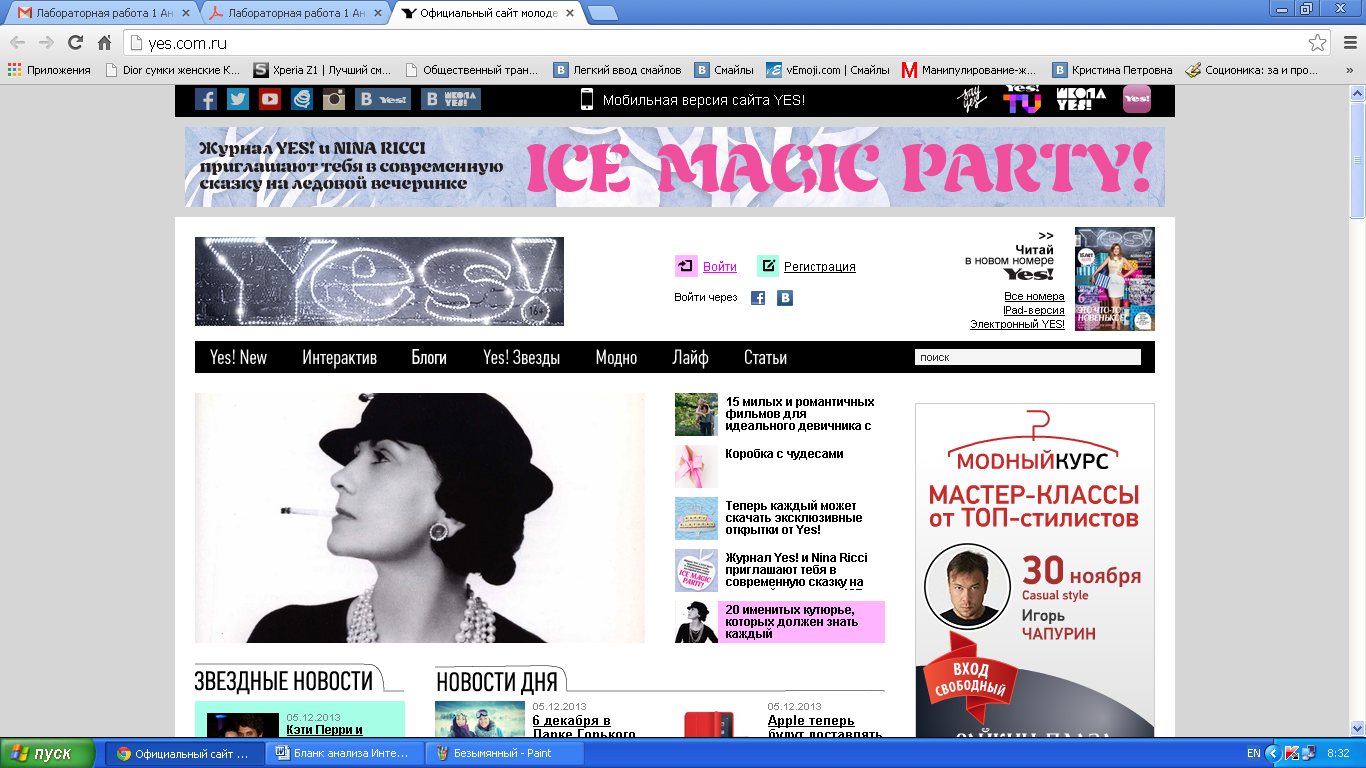Open the Twitter icon in top bar

pyautogui.click(x=238, y=99)
